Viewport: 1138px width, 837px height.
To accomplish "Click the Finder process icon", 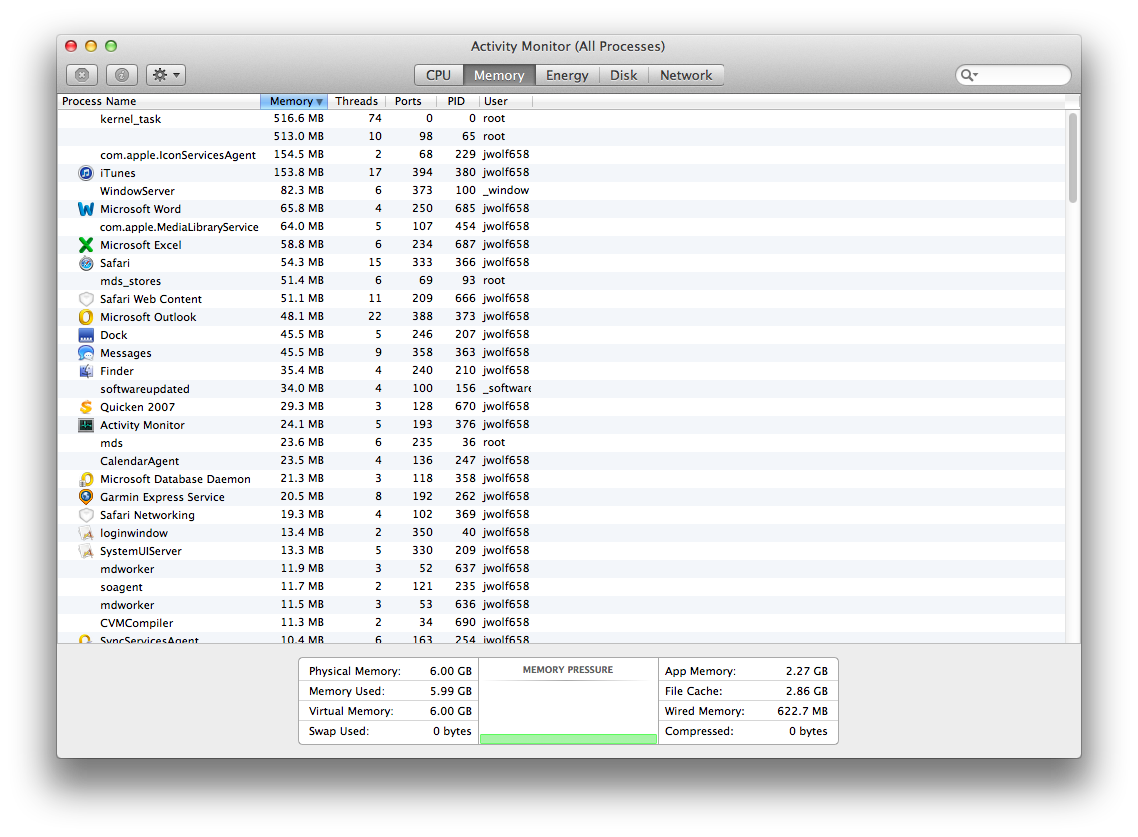I will [86, 371].
